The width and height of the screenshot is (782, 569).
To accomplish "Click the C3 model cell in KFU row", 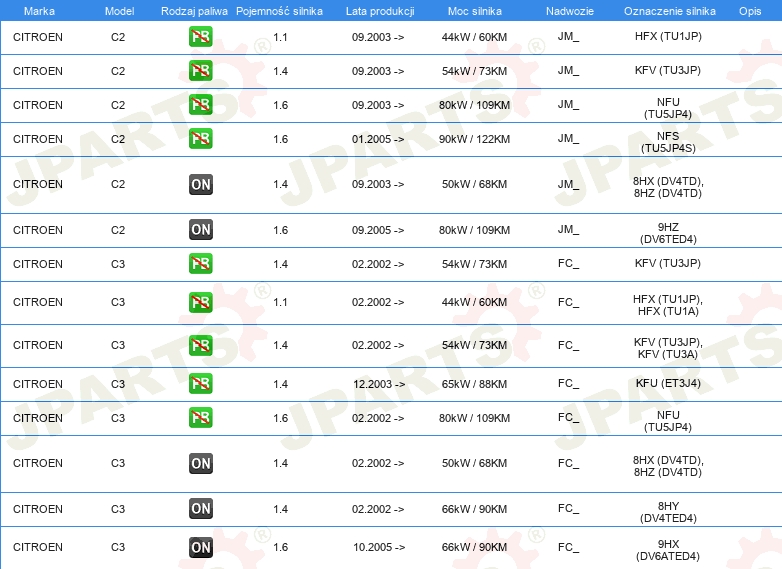I will (x=118, y=384).
